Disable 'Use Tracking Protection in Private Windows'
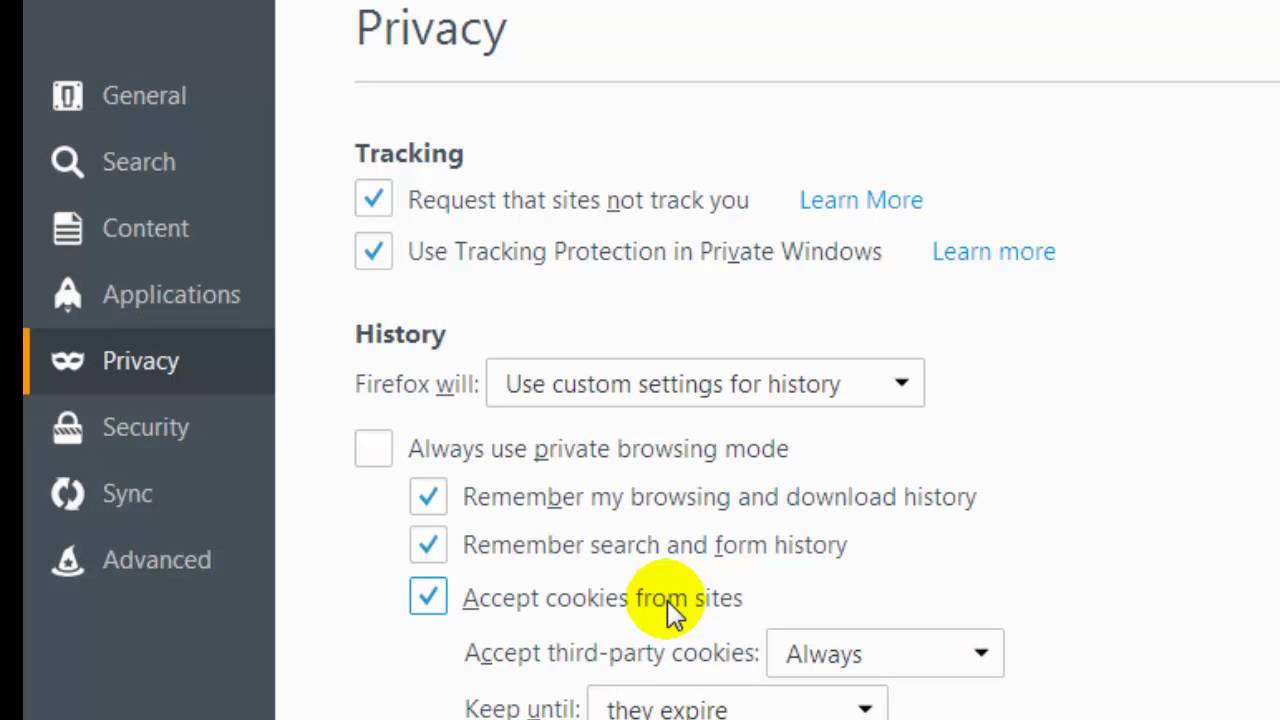 click(x=373, y=251)
